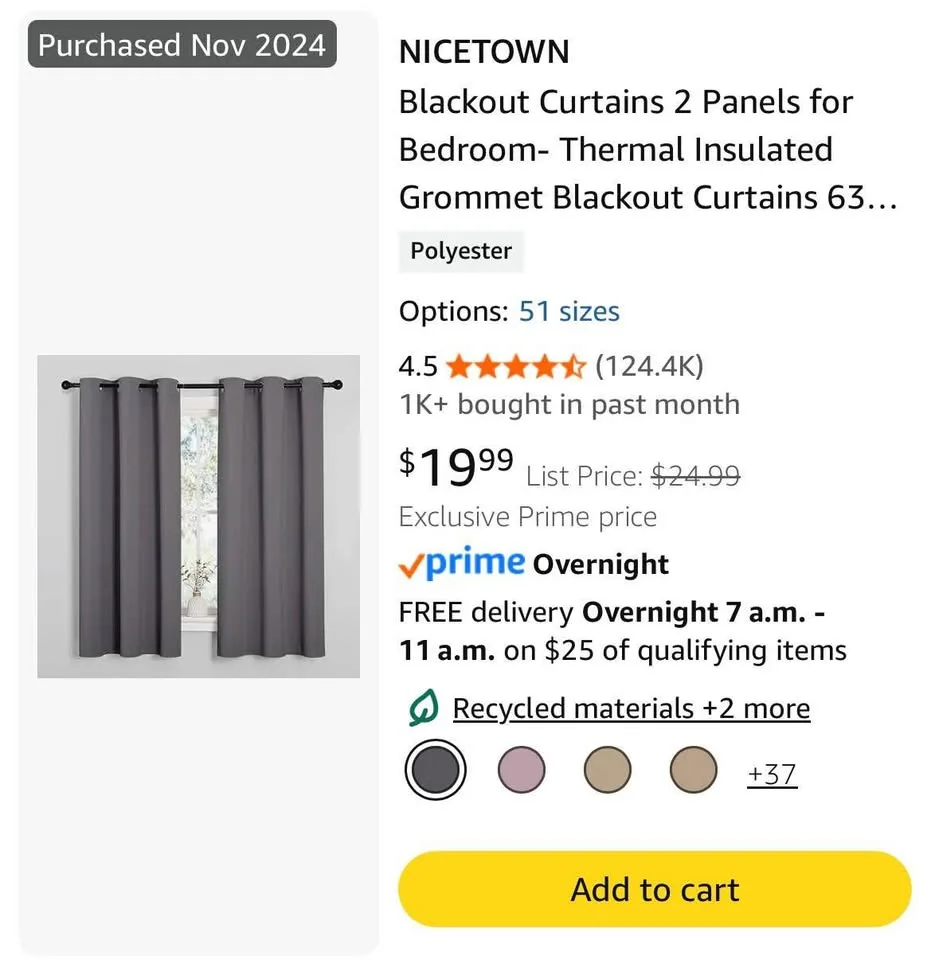Select the gray curtain color option
Viewport: 931px width, 960px height.
click(x=435, y=770)
